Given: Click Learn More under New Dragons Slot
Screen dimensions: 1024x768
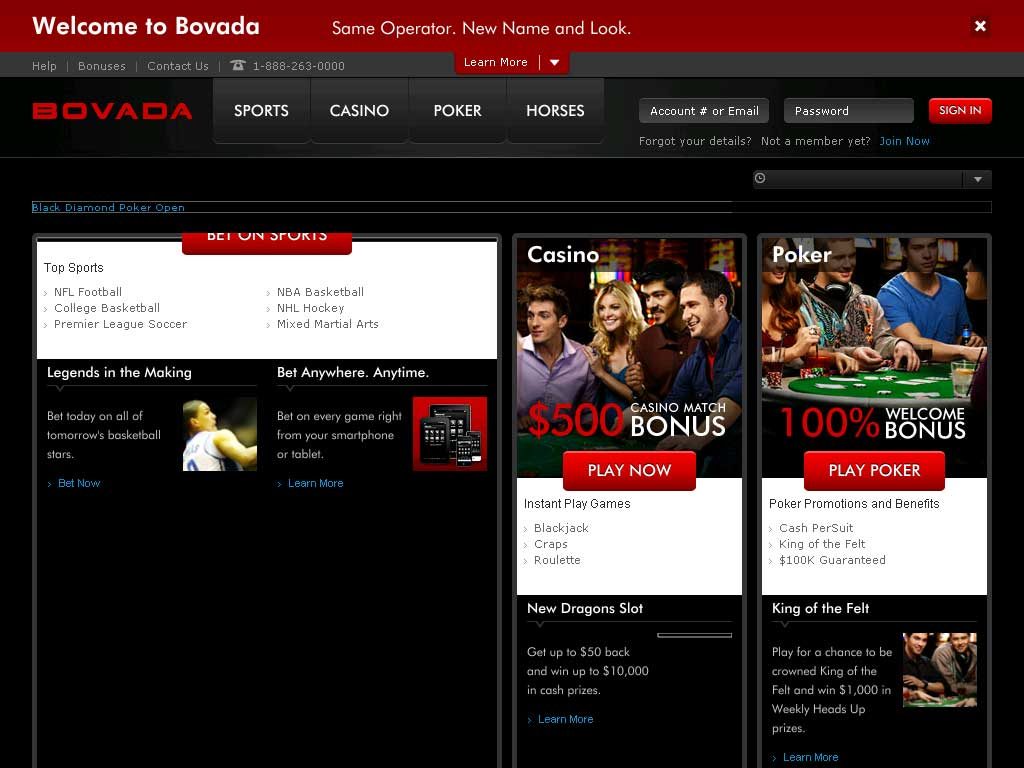Looking at the screenshot, I should pyautogui.click(x=566, y=719).
